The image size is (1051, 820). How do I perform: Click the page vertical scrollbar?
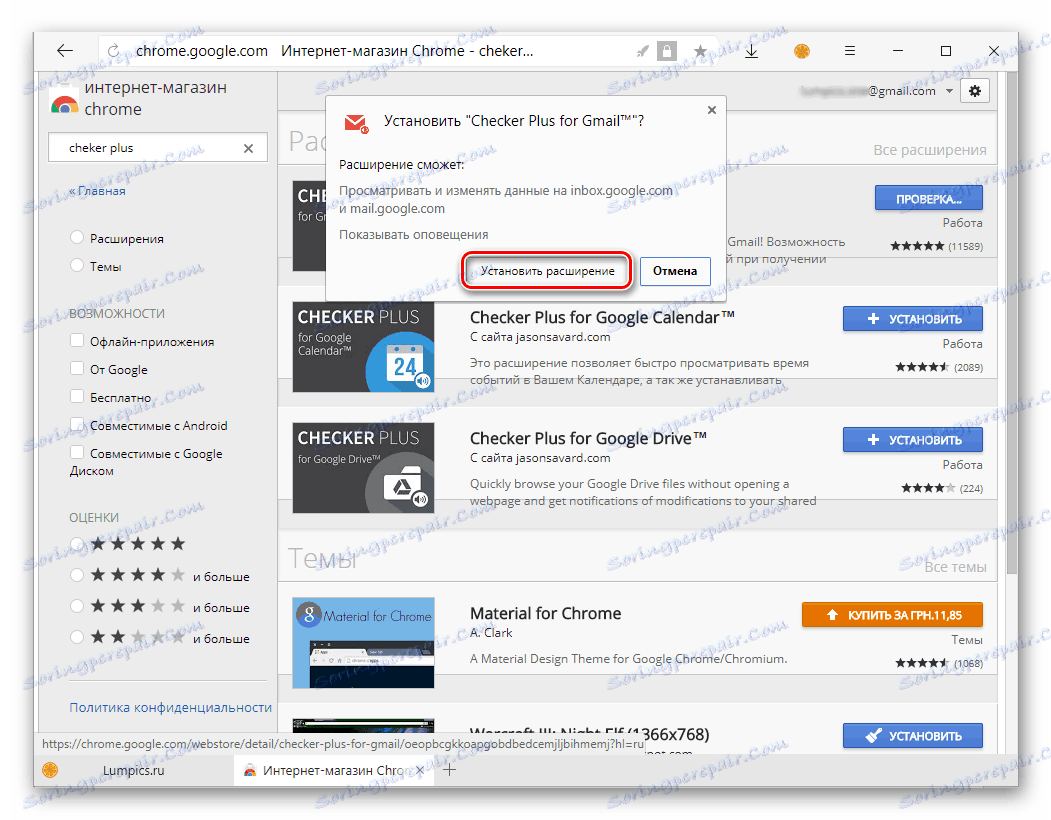(x=1012, y=322)
